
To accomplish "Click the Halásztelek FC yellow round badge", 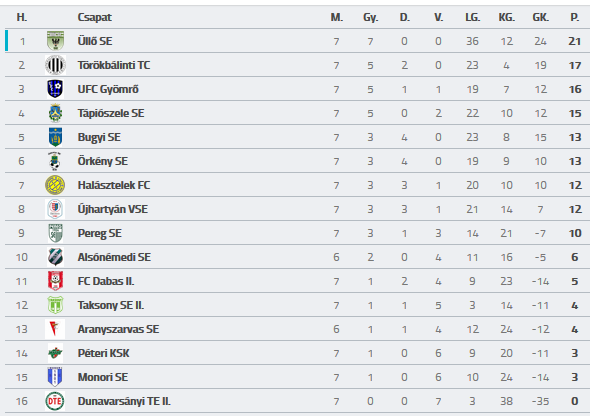I will [55, 185].
